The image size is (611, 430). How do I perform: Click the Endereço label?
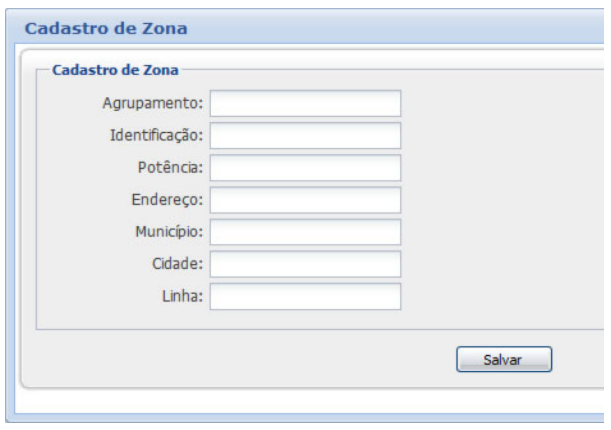[x=166, y=200]
